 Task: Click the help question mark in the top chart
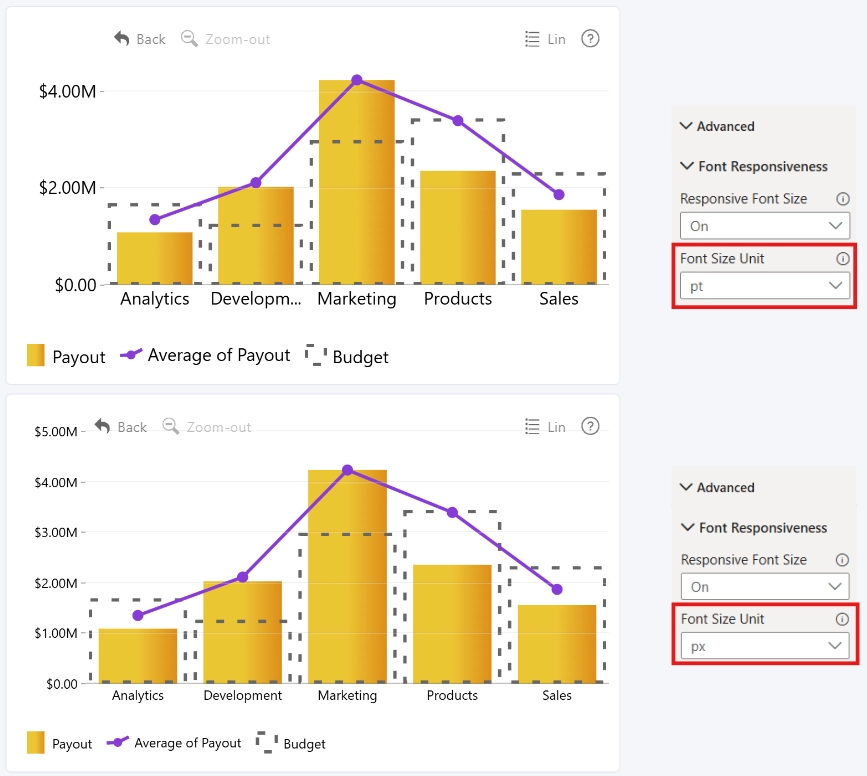[x=590, y=39]
